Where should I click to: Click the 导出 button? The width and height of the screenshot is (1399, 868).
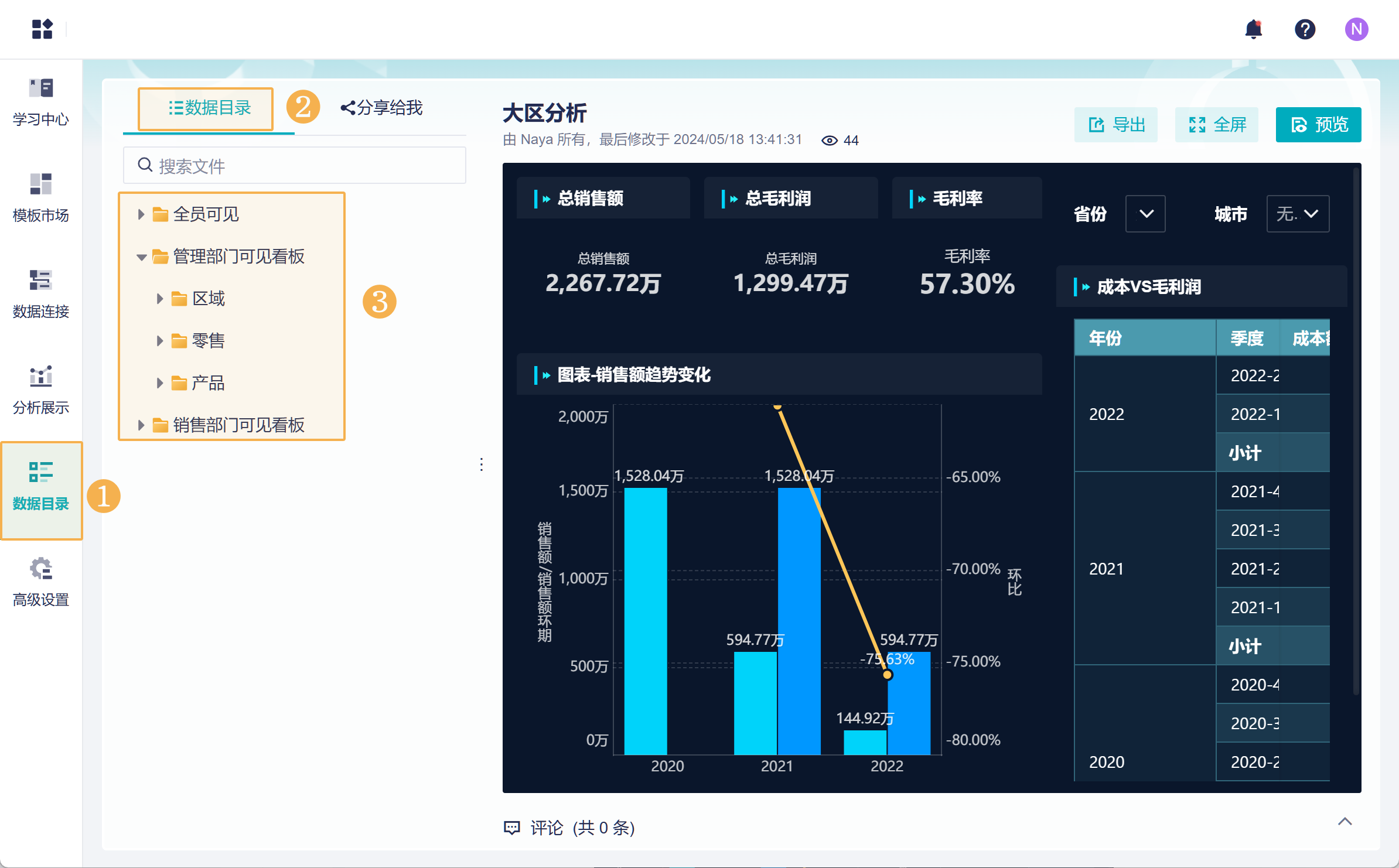pyautogui.click(x=1115, y=125)
